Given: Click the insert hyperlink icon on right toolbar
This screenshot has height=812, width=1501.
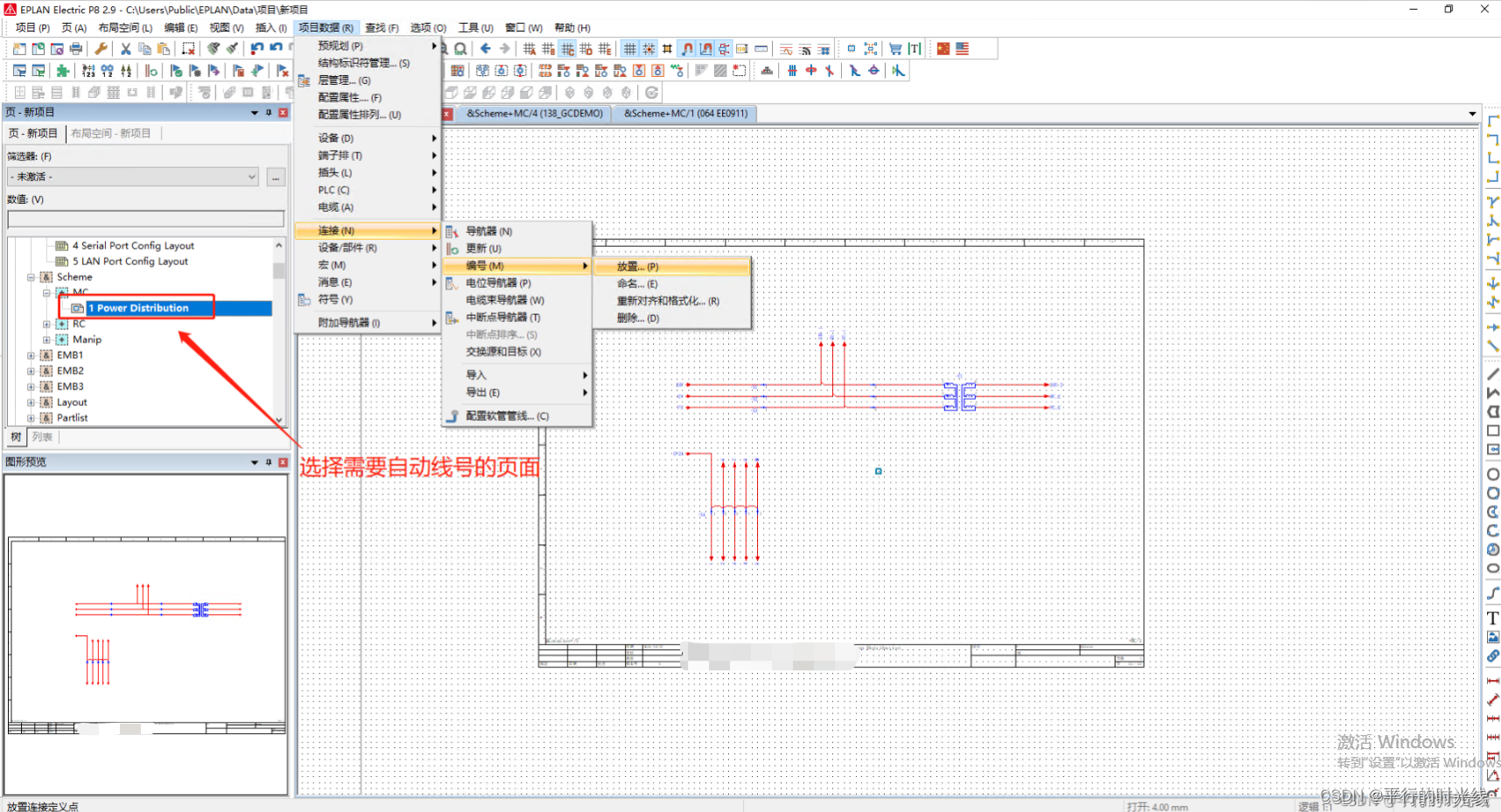Looking at the screenshot, I should click(x=1492, y=655).
